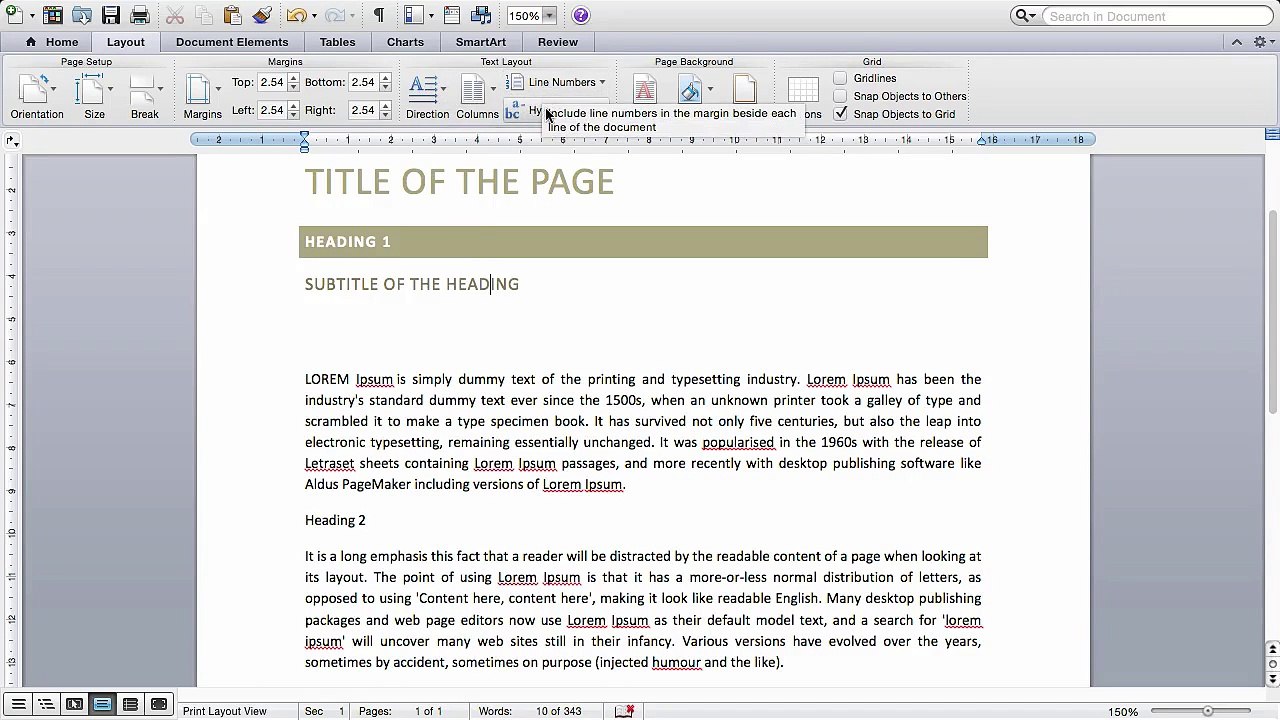Click the Sidebar icon
Viewport: 1280px width, 720px height.
pos(413,15)
